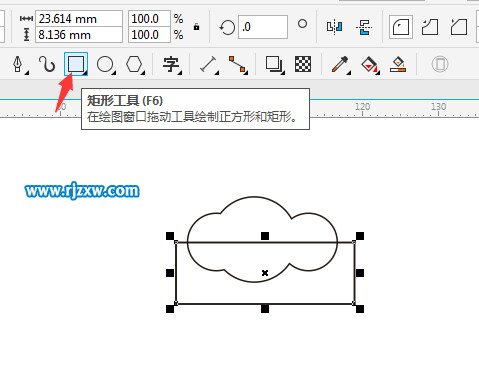The width and height of the screenshot is (479, 391).
Task: Click the top-center selection handle of rectangle
Action: 265,236
